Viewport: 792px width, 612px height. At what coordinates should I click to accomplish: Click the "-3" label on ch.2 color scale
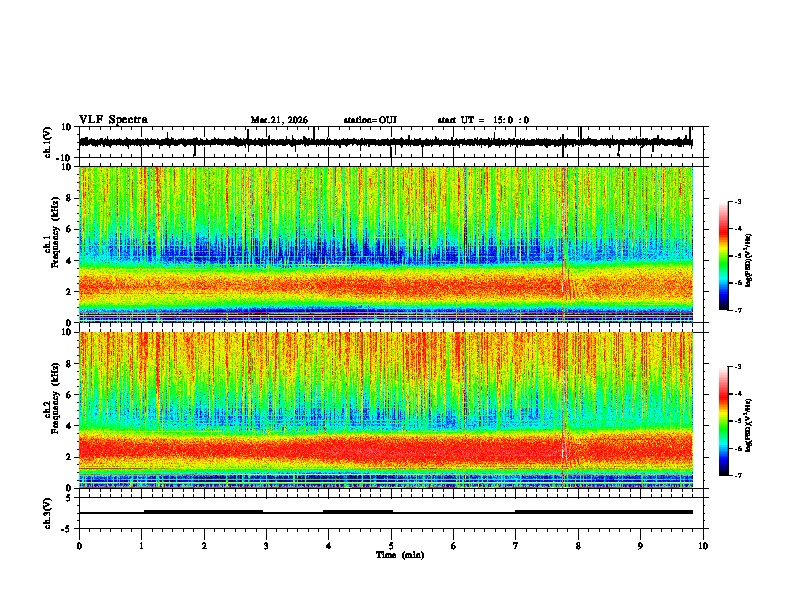click(x=737, y=367)
